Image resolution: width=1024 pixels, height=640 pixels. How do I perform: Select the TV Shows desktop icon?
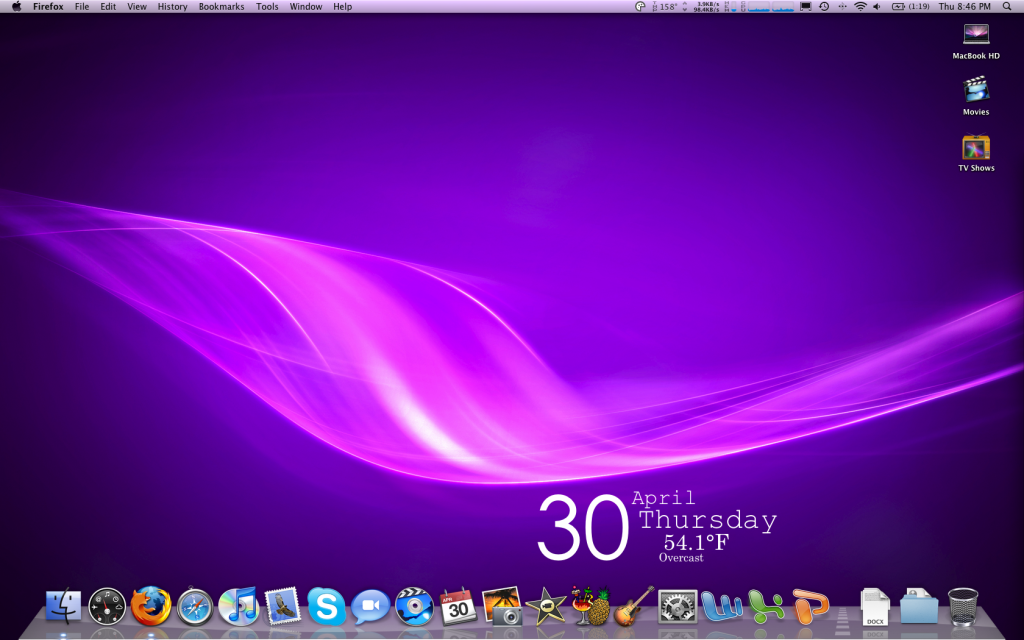coord(976,153)
